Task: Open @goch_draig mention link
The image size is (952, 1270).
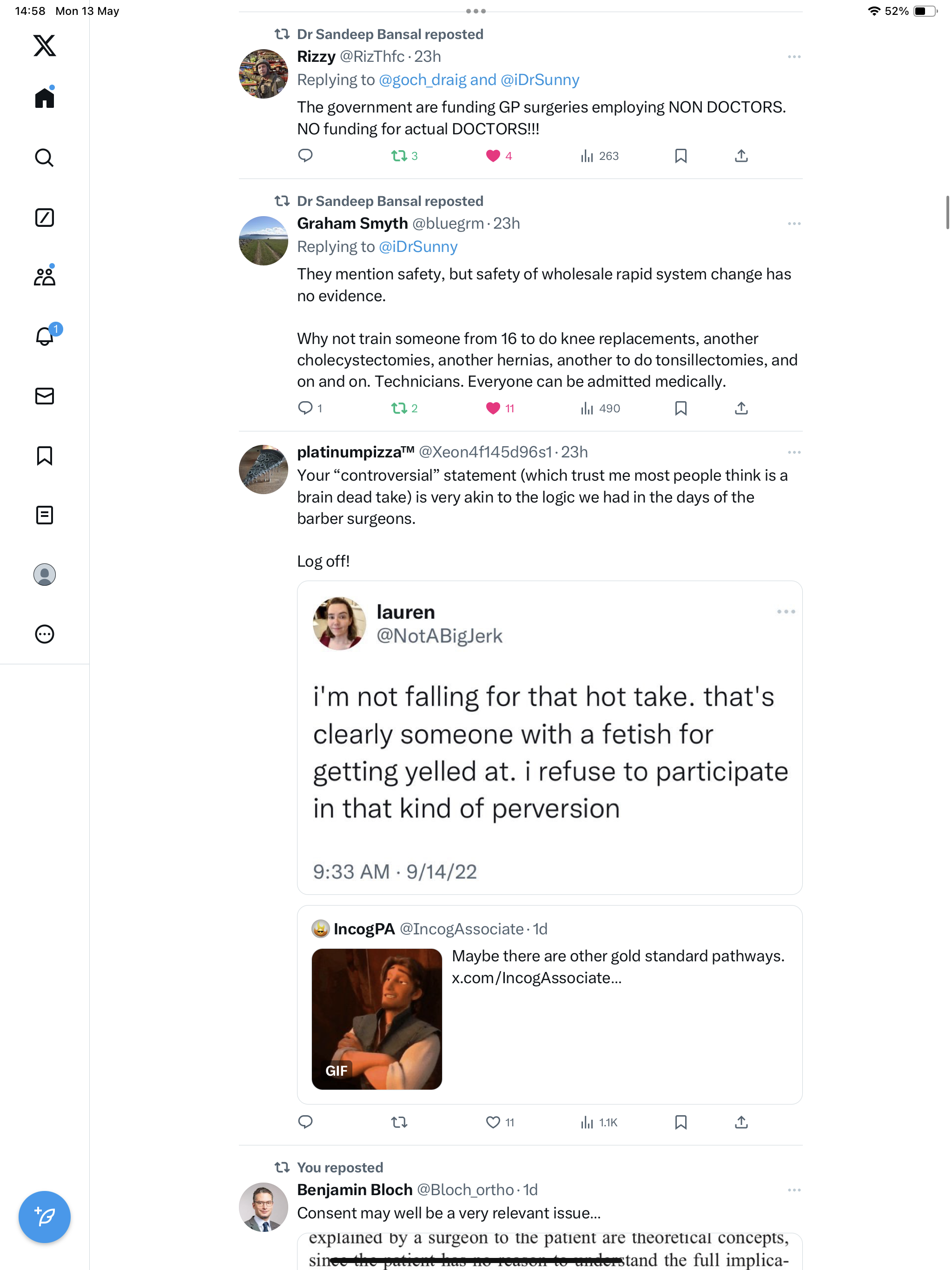Action: coord(422,80)
